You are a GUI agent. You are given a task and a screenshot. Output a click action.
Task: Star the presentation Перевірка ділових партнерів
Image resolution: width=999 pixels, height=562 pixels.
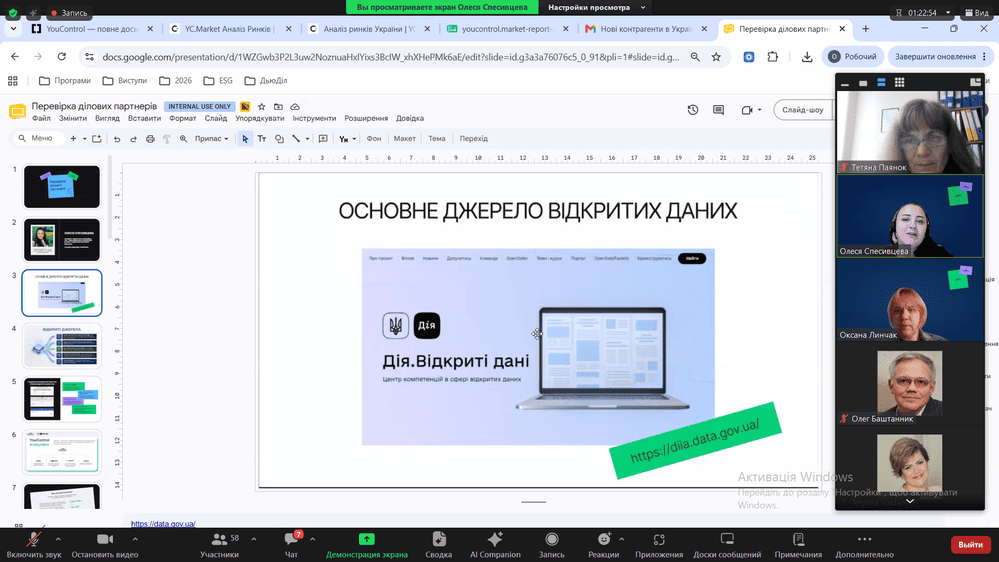tap(261, 106)
